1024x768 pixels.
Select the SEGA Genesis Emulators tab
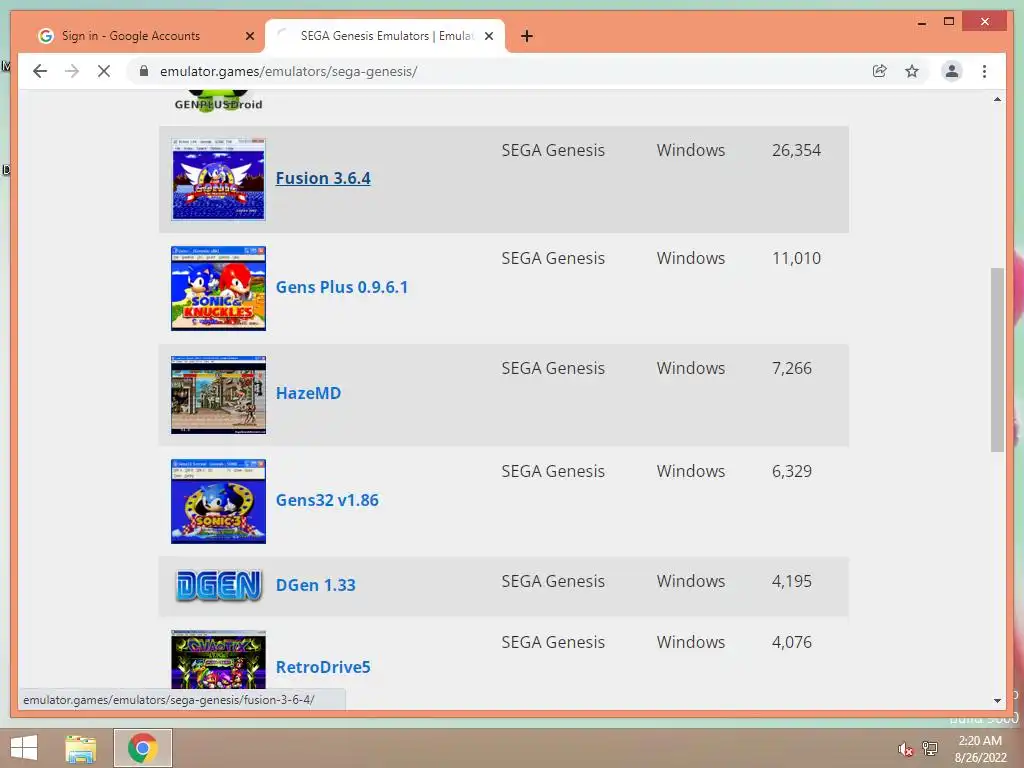(385, 36)
